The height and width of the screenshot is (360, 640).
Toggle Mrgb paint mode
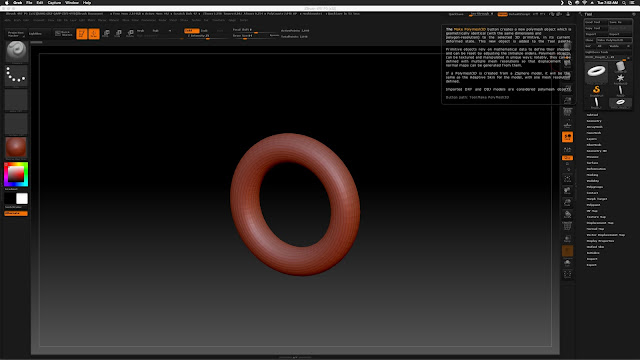141,31
